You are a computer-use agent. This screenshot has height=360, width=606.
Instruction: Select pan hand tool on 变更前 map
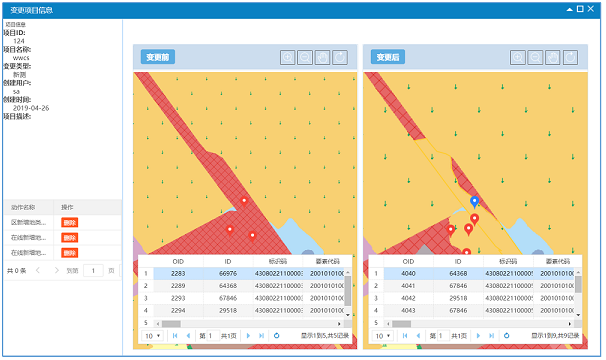click(322, 58)
